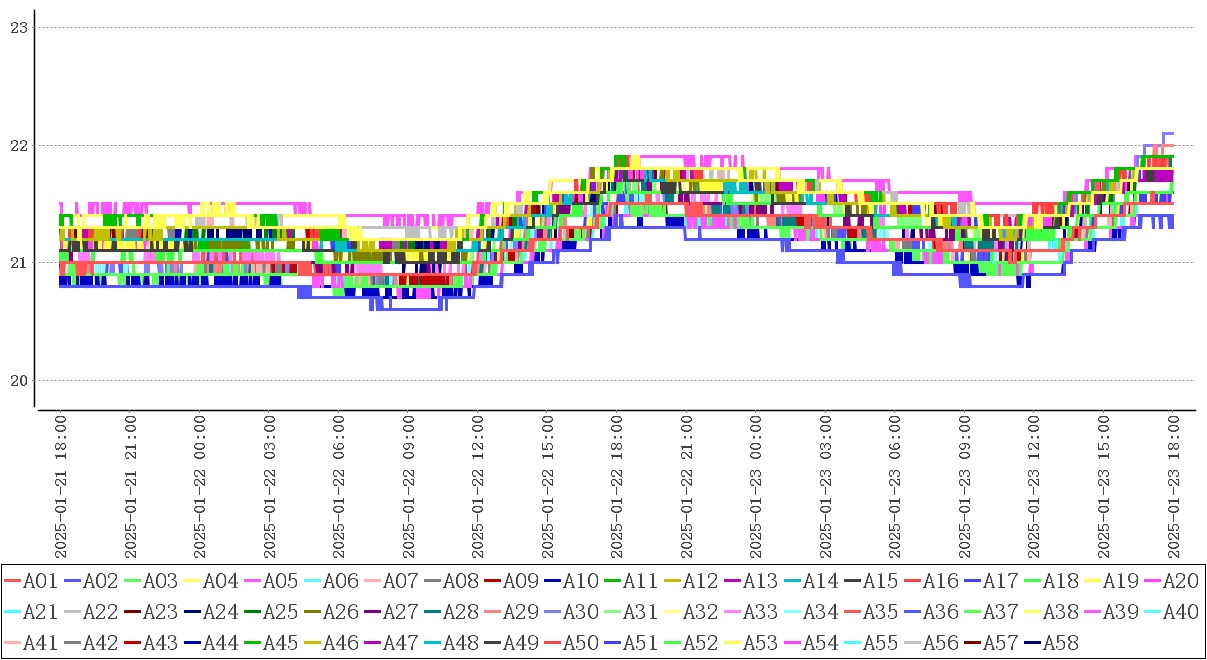The image size is (1207, 660).
Task: Click the y-axis value 23 label
Action: (x=17, y=28)
